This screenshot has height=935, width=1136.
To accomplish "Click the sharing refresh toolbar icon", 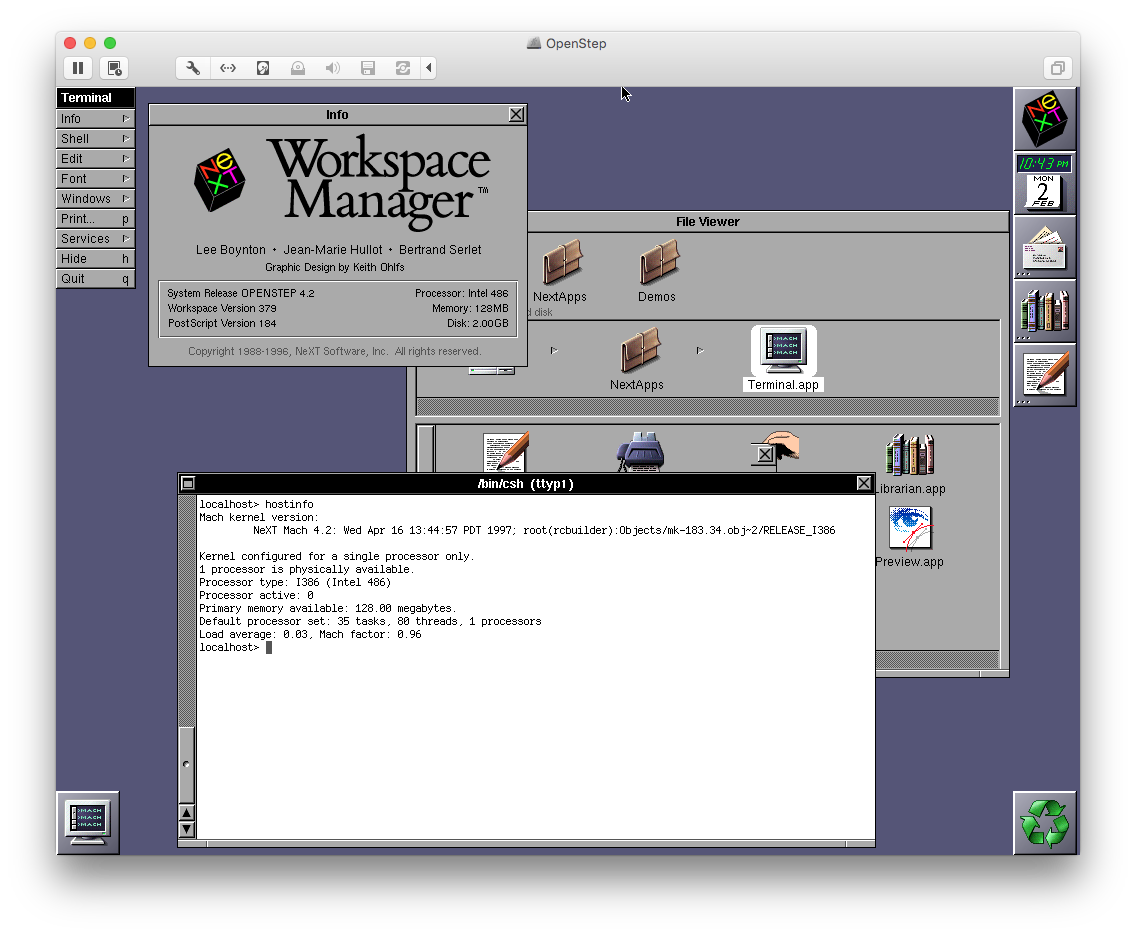I will 403,68.
